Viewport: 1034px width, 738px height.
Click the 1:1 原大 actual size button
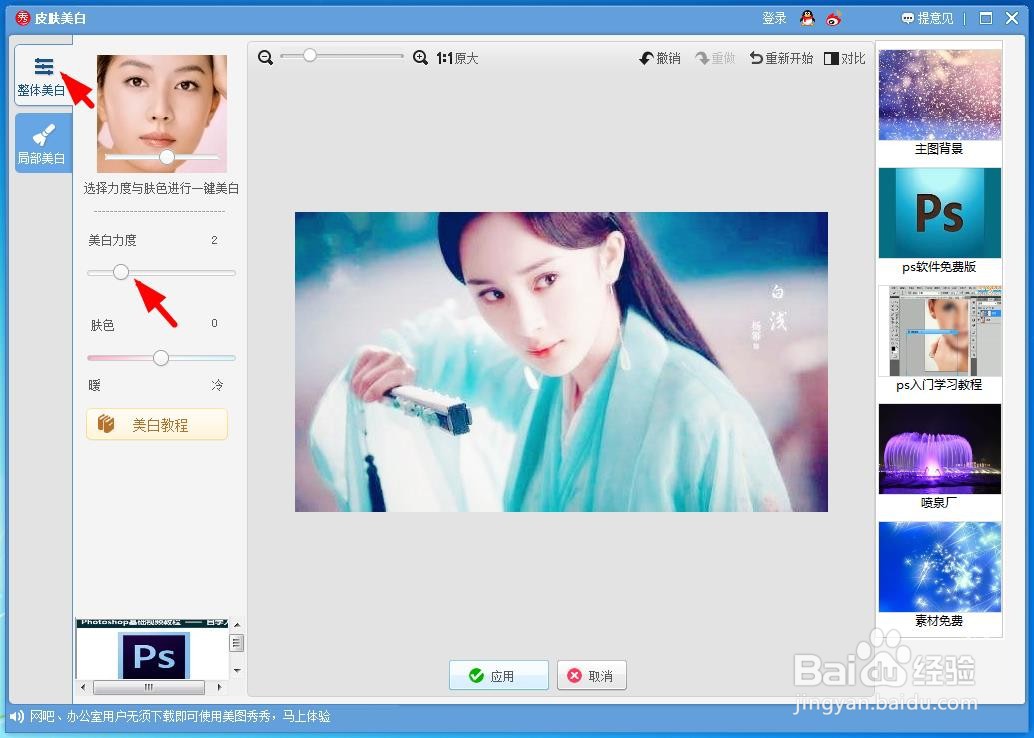click(x=457, y=59)
